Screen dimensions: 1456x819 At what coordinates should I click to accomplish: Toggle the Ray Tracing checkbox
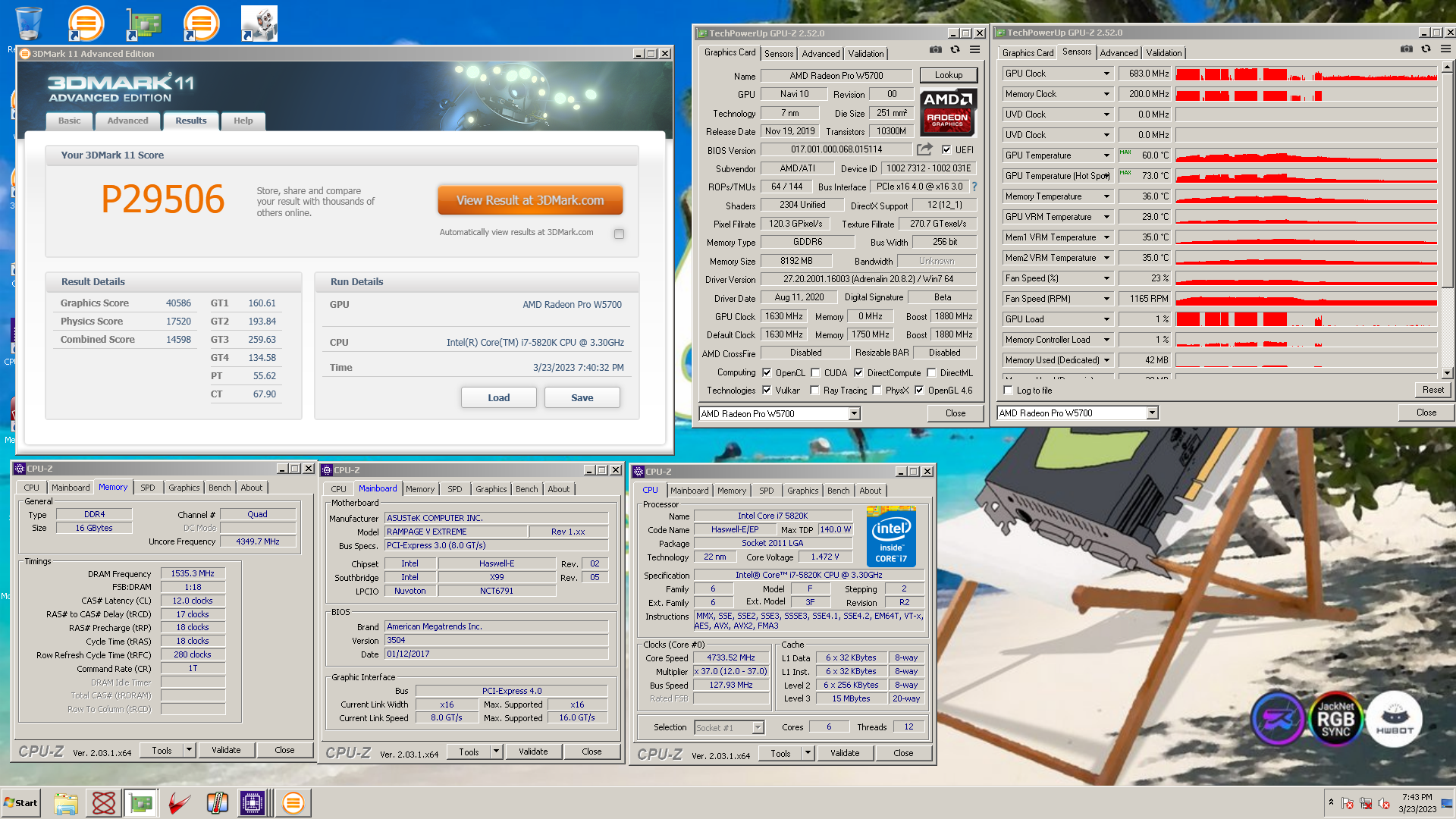pyautogui.click(x=814, y=391)
